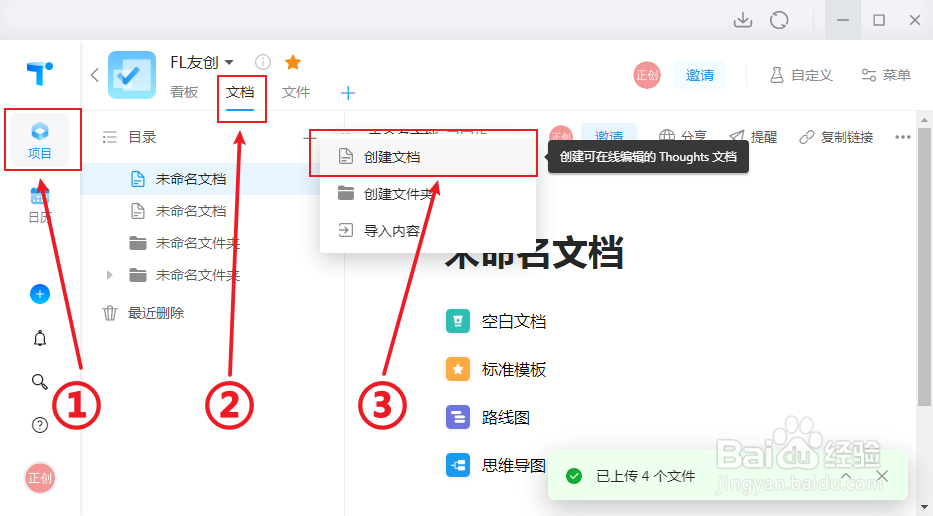Switch to the 看板 tab
The height and width of the screenshot is (516, 933).
point(184,92)
